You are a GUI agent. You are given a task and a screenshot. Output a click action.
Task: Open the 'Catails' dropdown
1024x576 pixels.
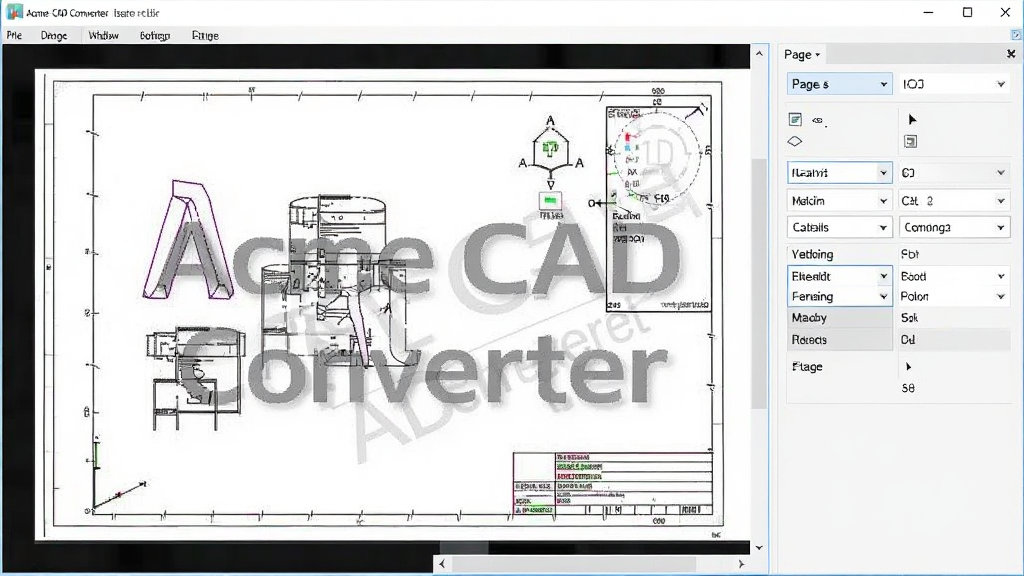tap(839, 227)
